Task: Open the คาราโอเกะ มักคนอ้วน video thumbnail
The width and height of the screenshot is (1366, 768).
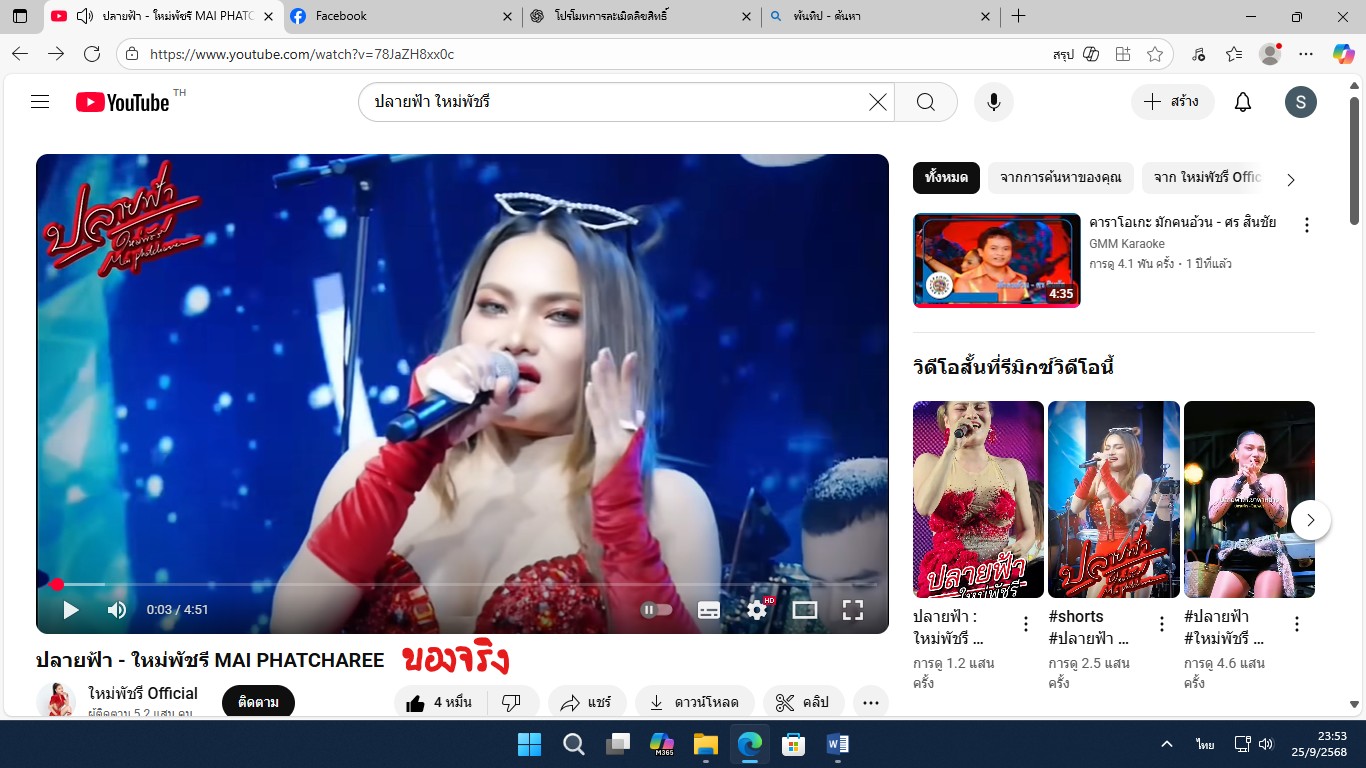Action: [996, 260]
